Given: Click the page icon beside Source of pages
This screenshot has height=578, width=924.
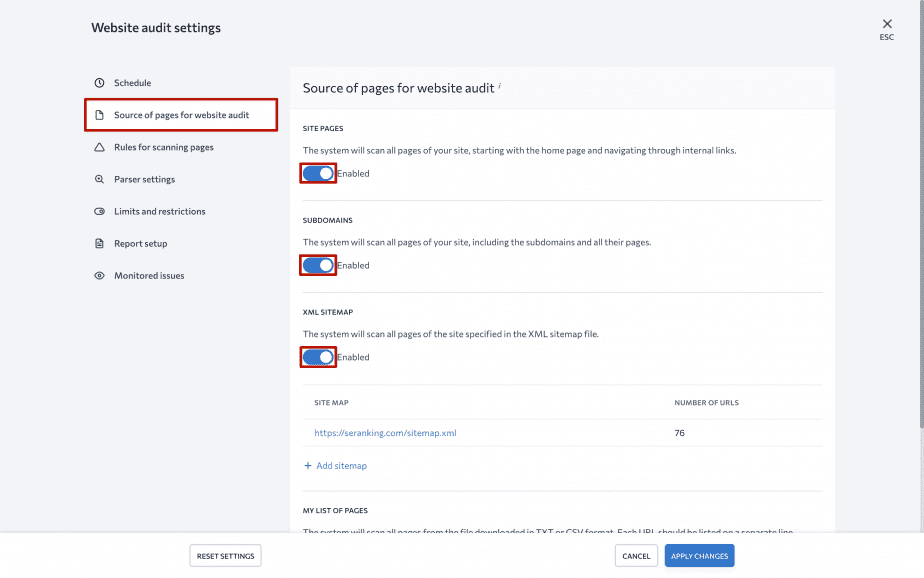Looking at the screenshot, I should click(99, 114).
